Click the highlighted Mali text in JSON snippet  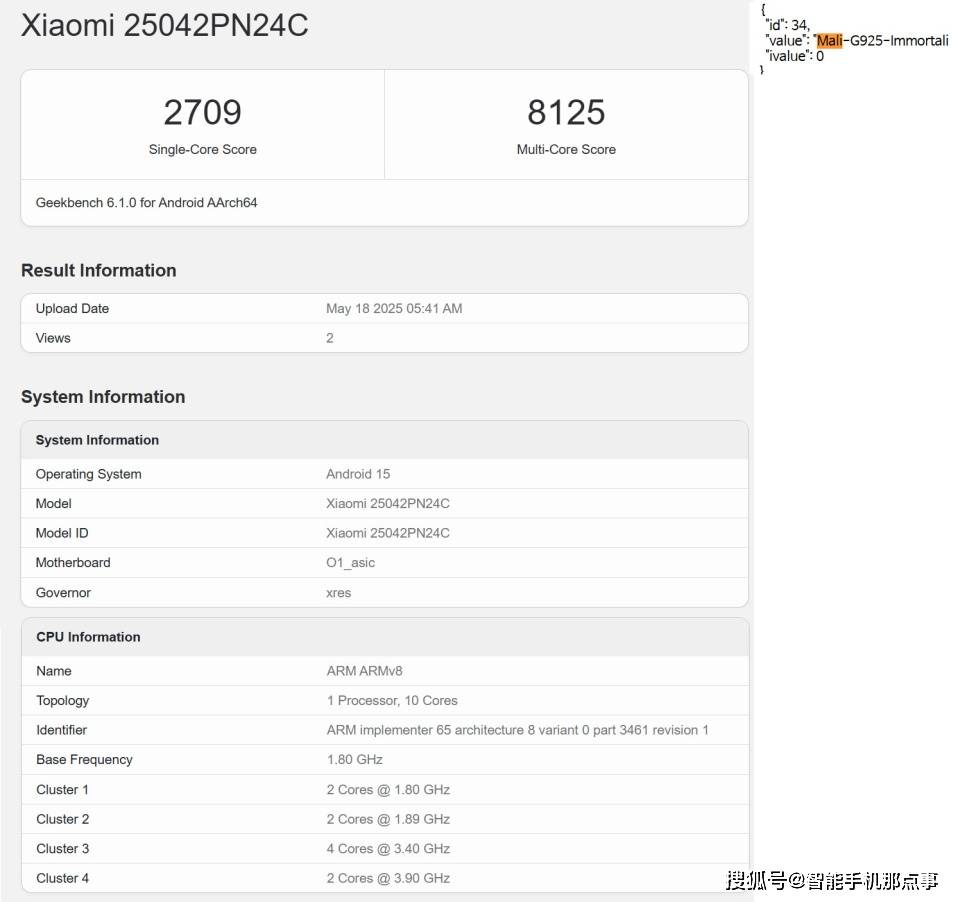(829, 41)
